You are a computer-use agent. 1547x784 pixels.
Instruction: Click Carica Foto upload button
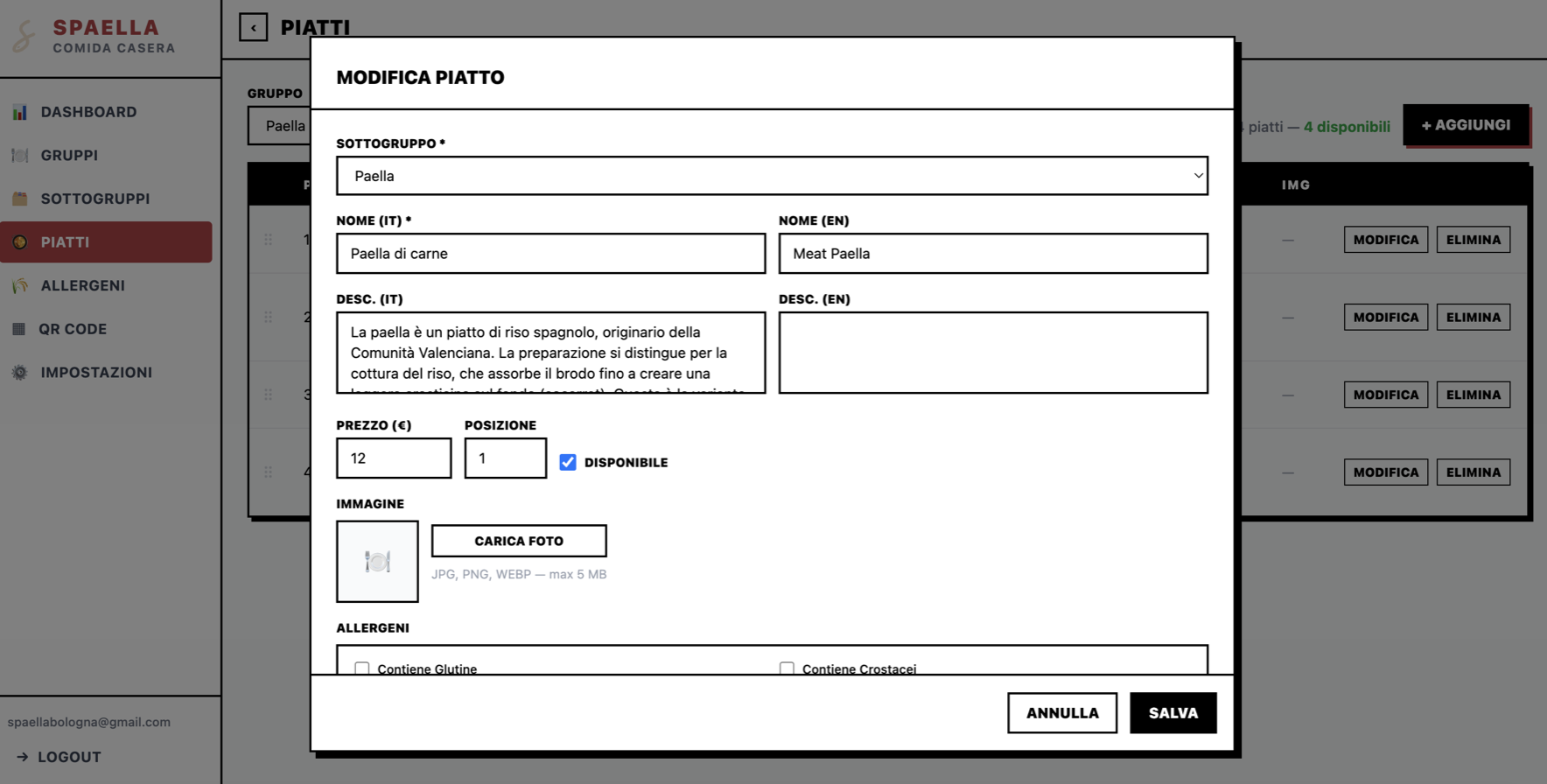coord(519,541)
